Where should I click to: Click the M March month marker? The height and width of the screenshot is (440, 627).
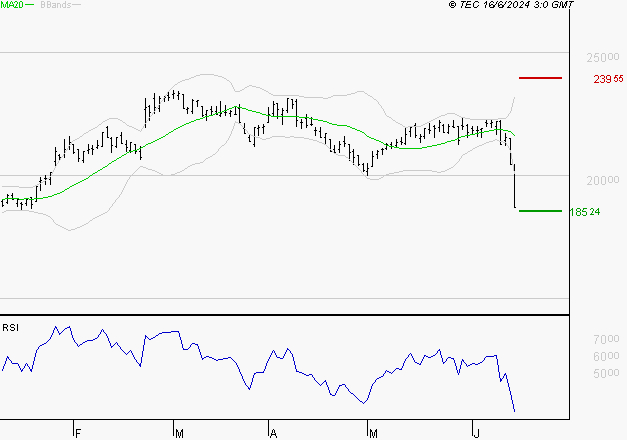pyautogui.click(x=179, y=433)
